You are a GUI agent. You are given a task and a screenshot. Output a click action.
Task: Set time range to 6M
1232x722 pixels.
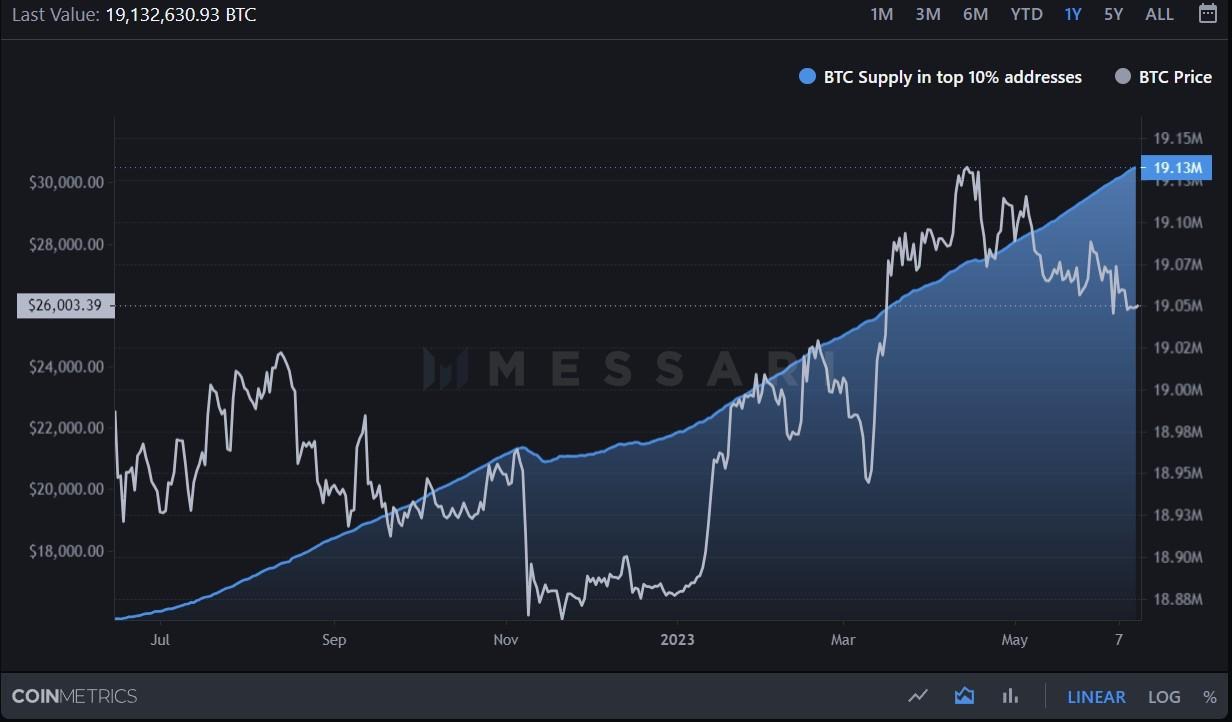point(975,14)
